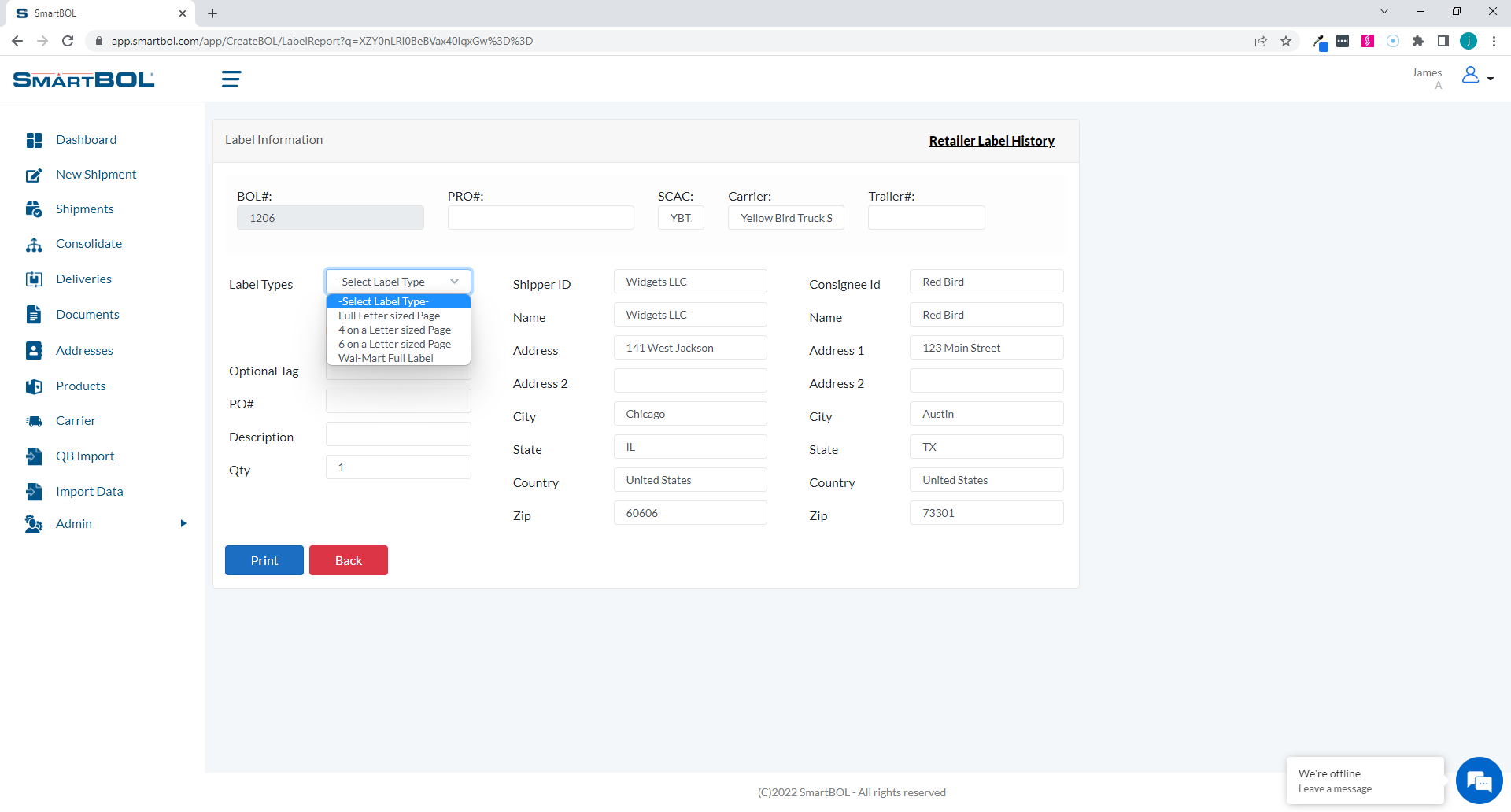Browse the Products catalog
This screenshot has height=812, width=1511.
81,386
